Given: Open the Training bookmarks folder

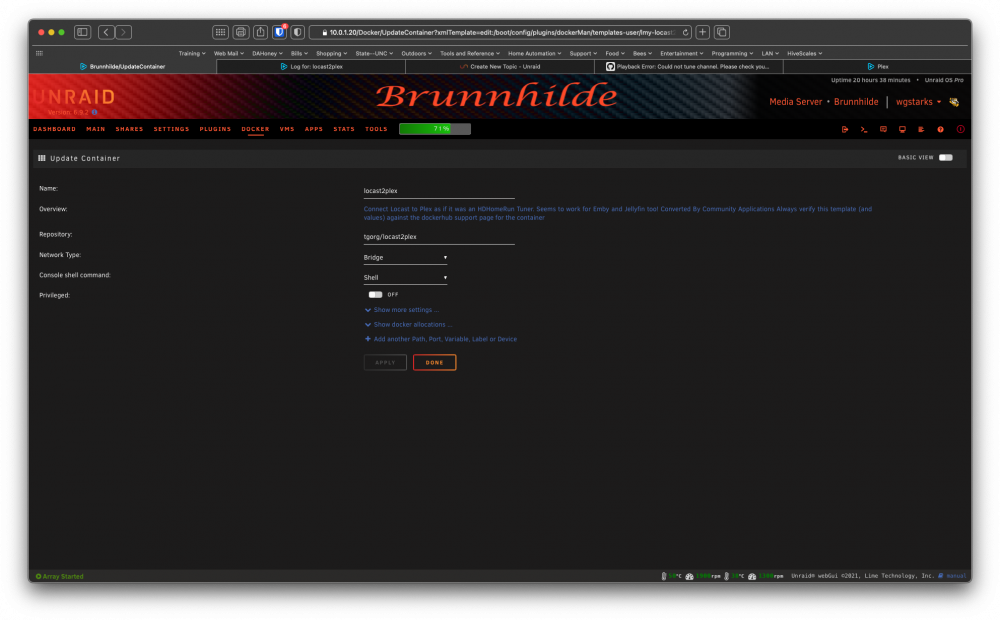Looking at the screenshot, I should pos(192,54).
